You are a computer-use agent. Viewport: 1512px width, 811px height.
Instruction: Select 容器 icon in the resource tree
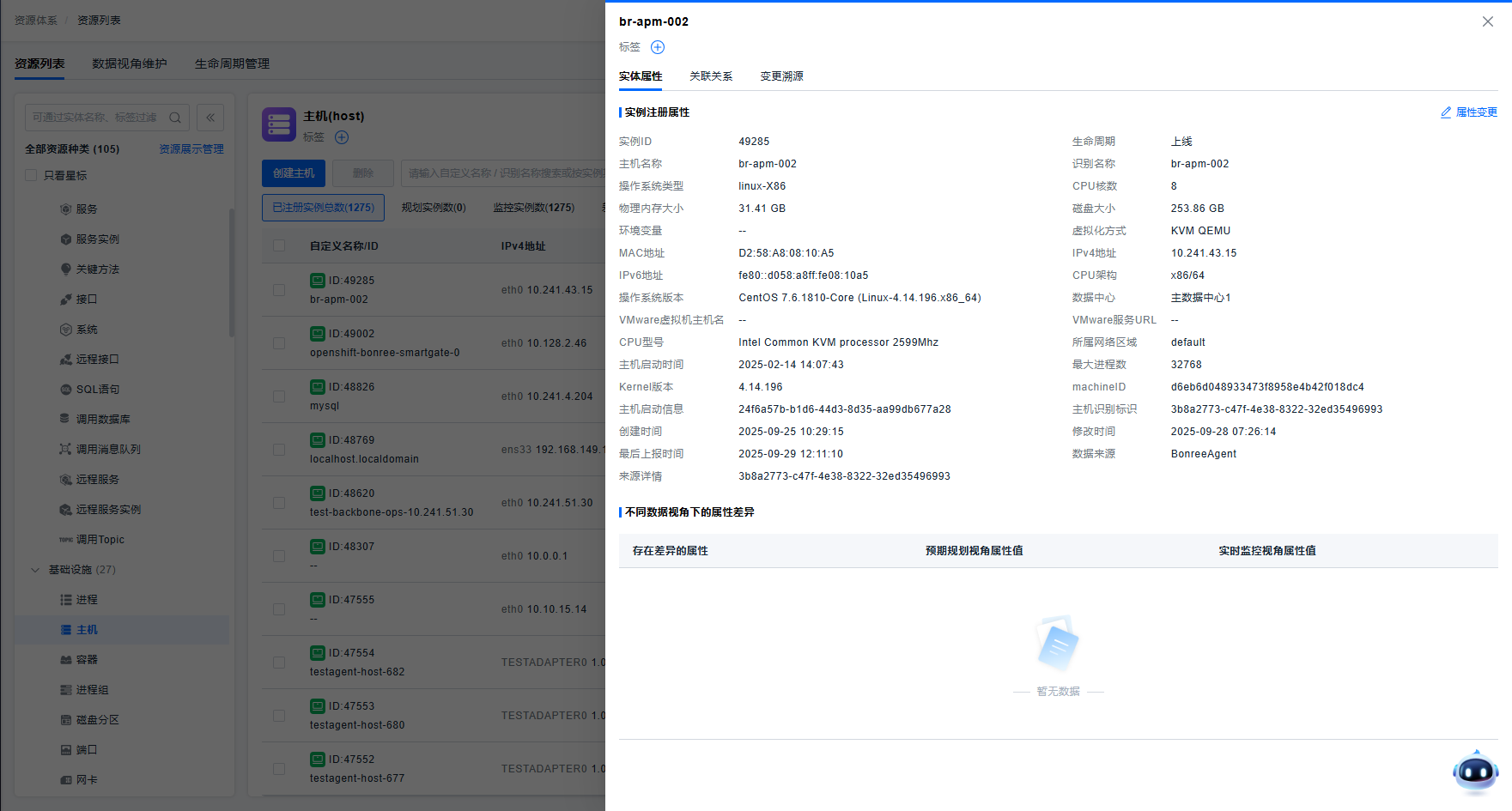pos(66,660)
